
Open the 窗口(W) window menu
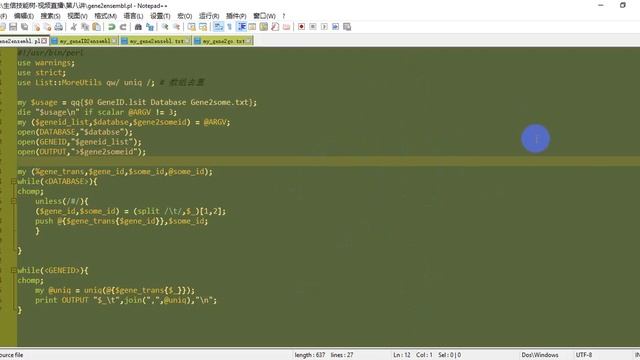point(264,16)
